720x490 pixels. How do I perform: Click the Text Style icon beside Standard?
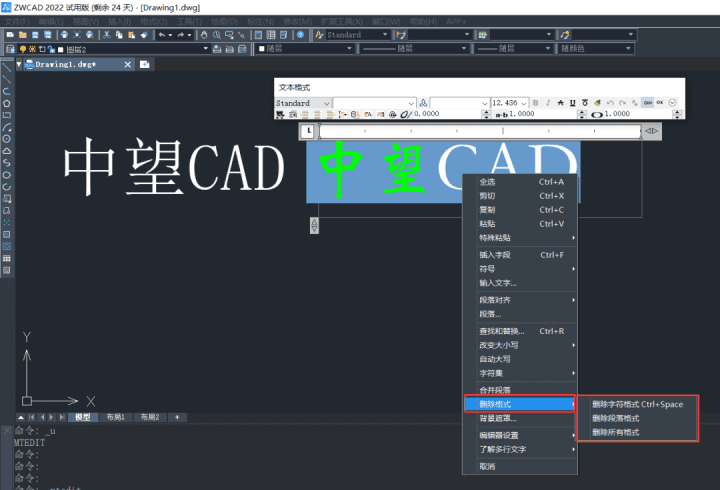pos(320,35)
